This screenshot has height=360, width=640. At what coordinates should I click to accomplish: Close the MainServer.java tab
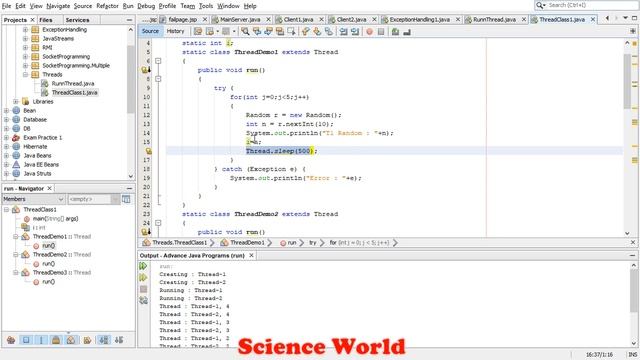click(268, 20)
